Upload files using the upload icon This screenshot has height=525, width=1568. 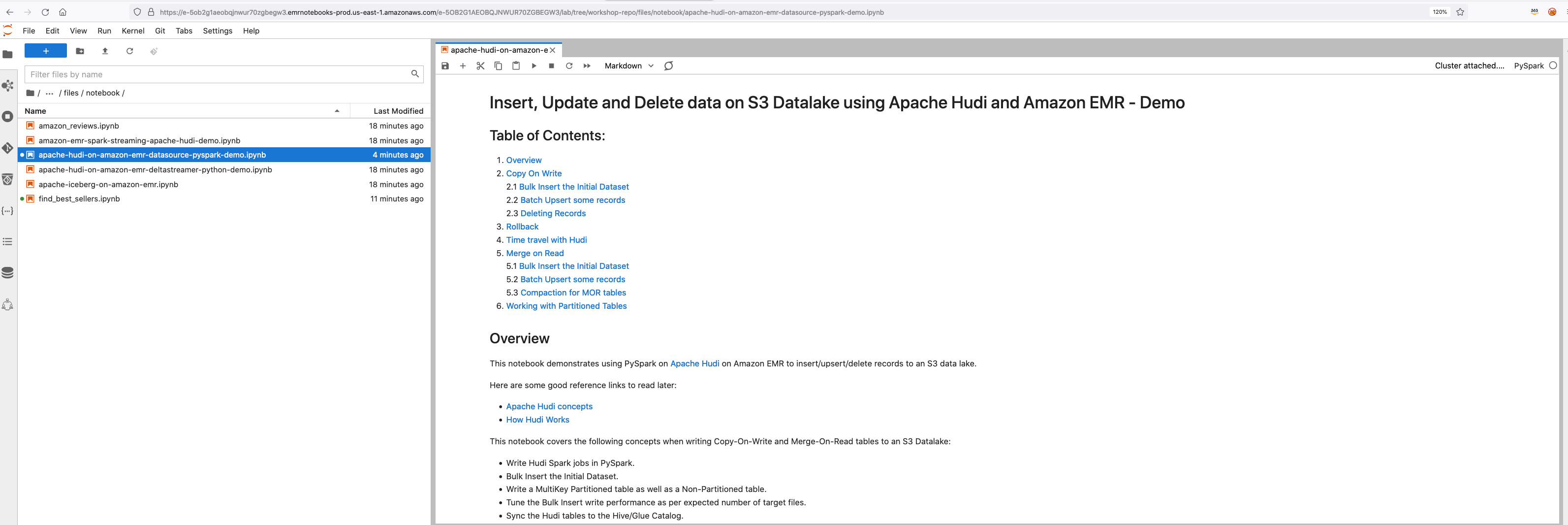(105, 51)
